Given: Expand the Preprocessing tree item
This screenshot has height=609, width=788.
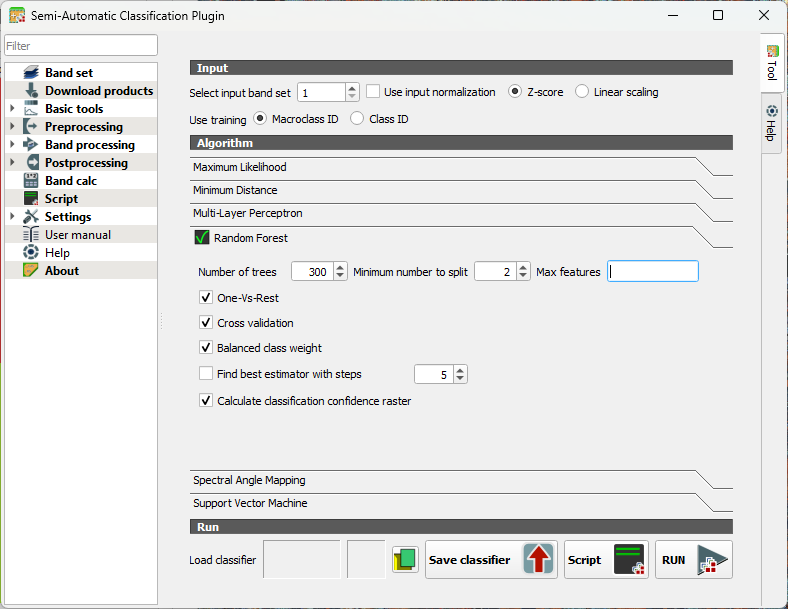Looking at the screenshot, I should pos(12,127).
